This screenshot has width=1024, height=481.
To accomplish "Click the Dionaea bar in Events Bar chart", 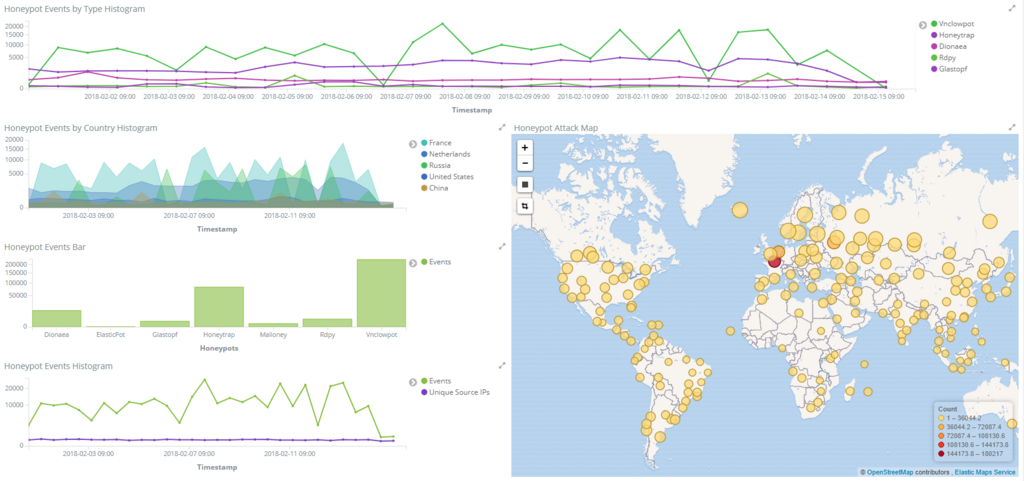I will (57, 318).
